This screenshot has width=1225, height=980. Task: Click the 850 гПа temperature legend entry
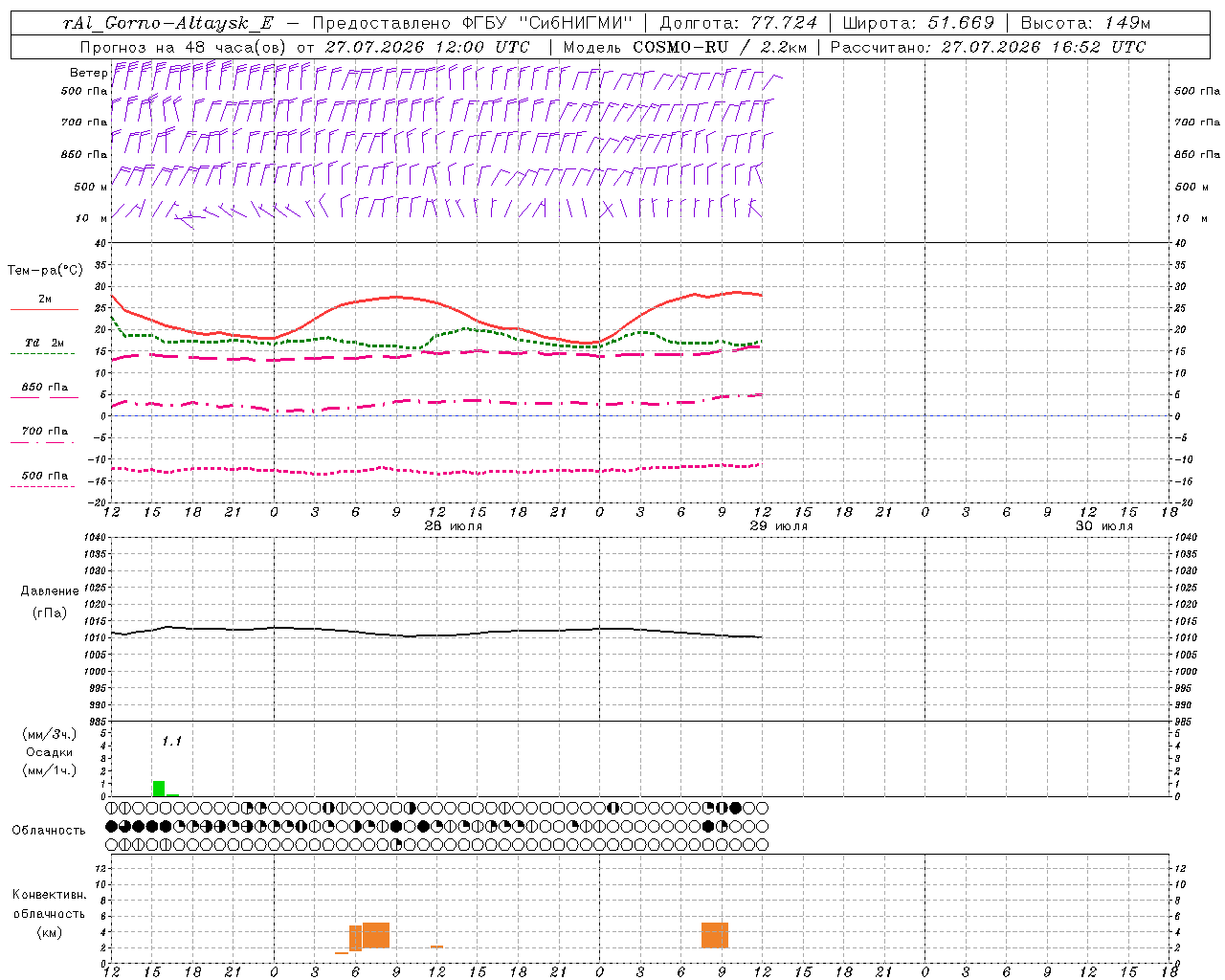(44, 391)
